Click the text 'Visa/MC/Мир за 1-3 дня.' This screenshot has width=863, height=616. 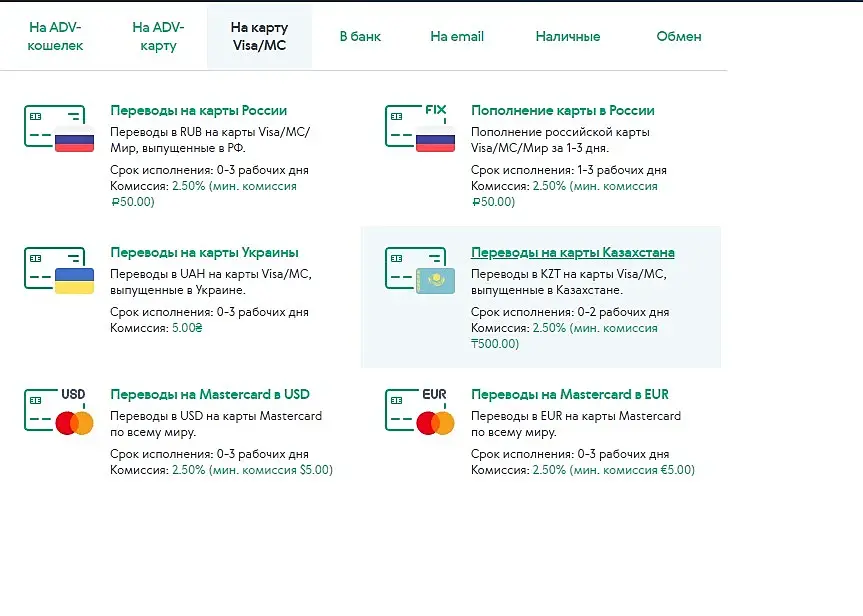pos(539,148)
